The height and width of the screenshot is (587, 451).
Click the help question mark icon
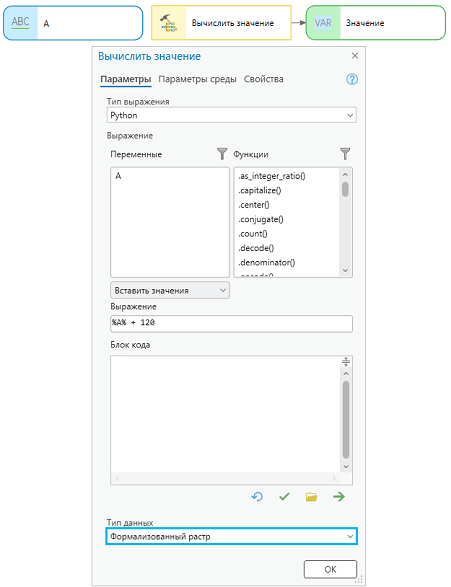(x=351, y=79)
